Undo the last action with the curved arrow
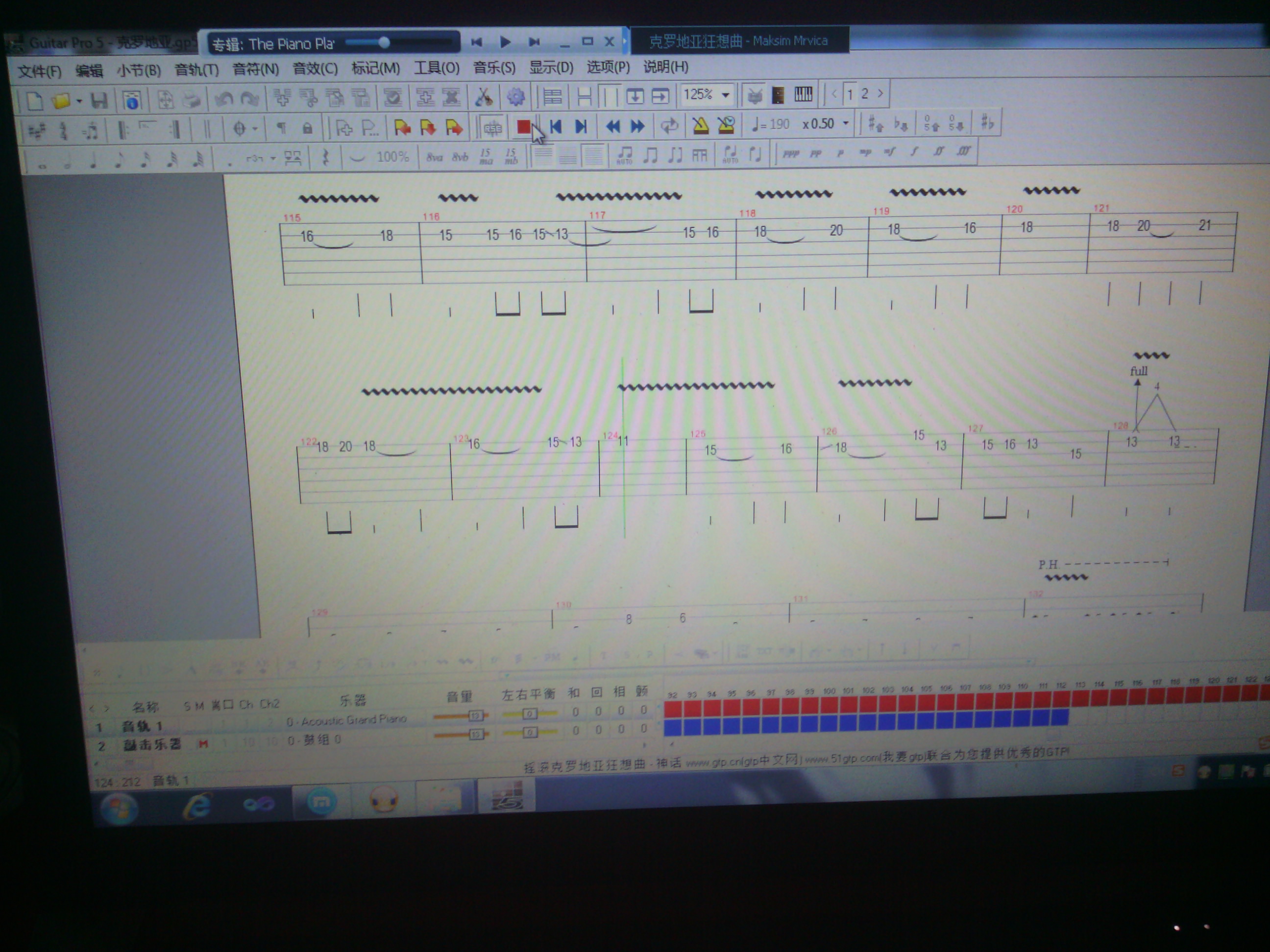1270x952 pixels. [x=223, y=99]
